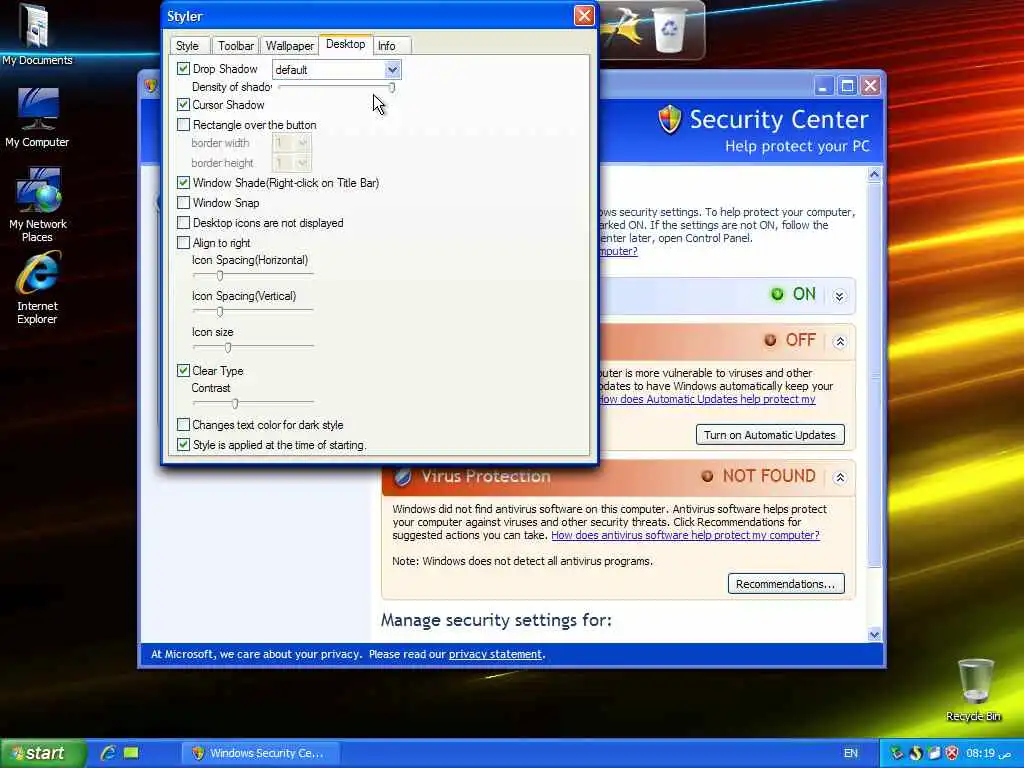Image resolution: width=1024 pixels, height=768 pixels.
Task: Uncheck the Cursor Shadow checkbox
Action: click(184, 104)
